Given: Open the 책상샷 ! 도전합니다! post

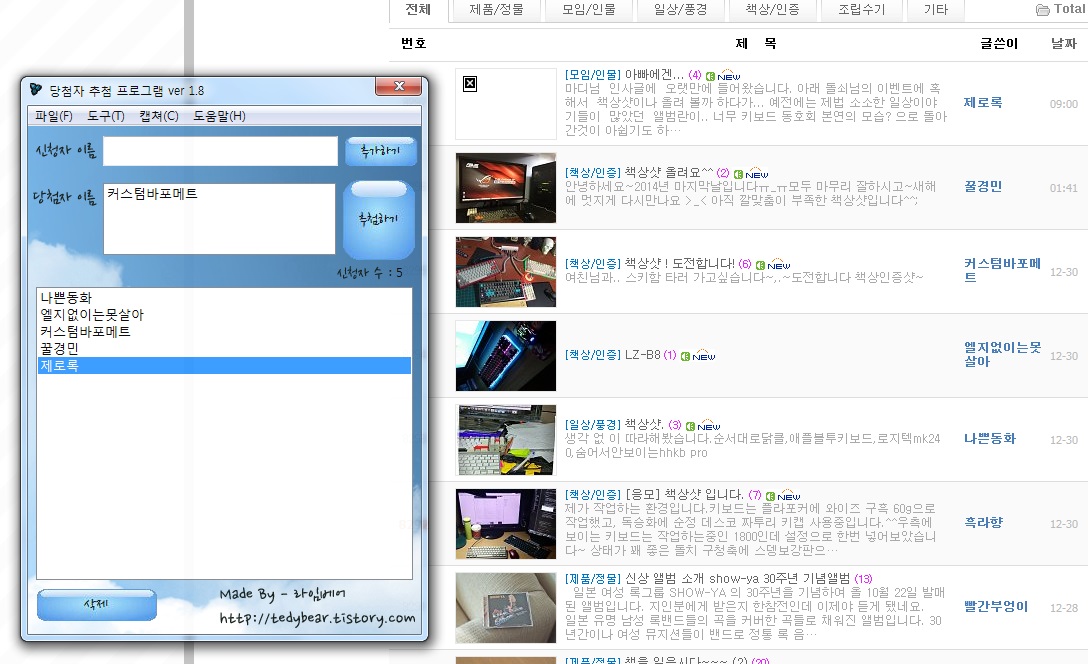Looking at the screenshot, I should [x=679, y=264].
